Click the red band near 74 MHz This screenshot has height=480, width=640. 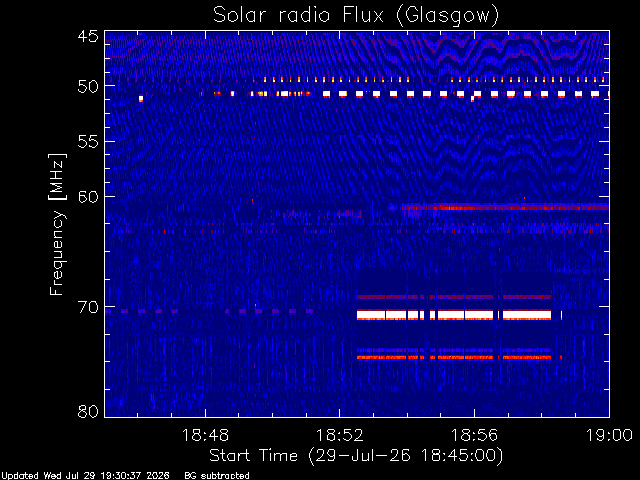pos(454,358)
